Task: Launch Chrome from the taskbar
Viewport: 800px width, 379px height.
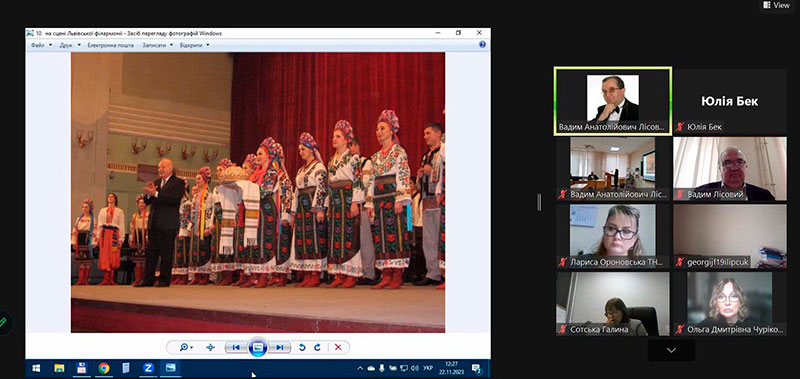Action: (x=104, y=368)
